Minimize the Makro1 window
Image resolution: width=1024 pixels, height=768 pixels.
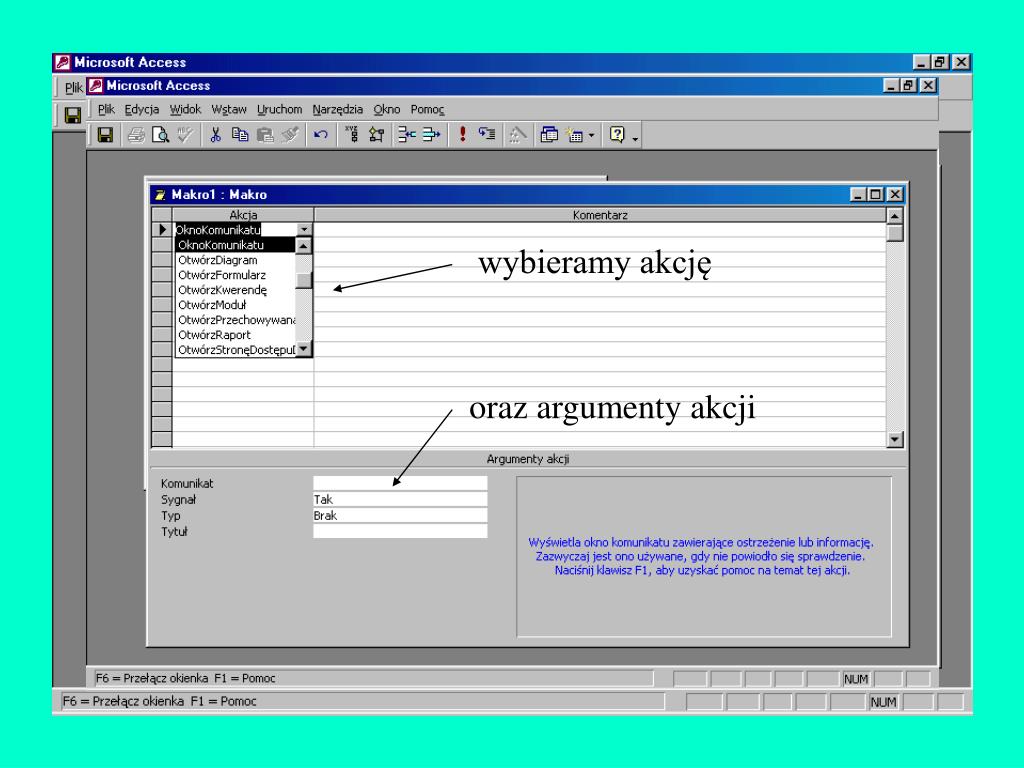[x=859, y=195]
